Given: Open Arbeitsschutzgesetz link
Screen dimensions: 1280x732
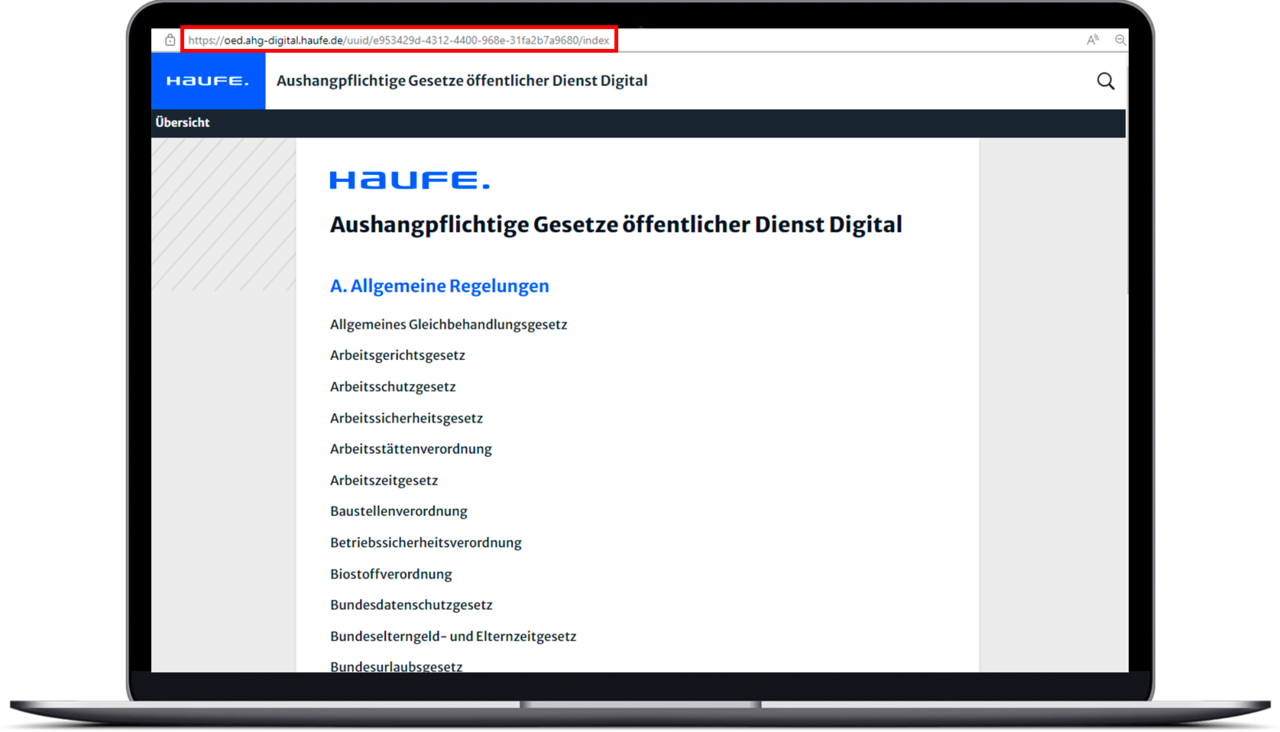Looking at the screenshot, I should tap(393, 387).
